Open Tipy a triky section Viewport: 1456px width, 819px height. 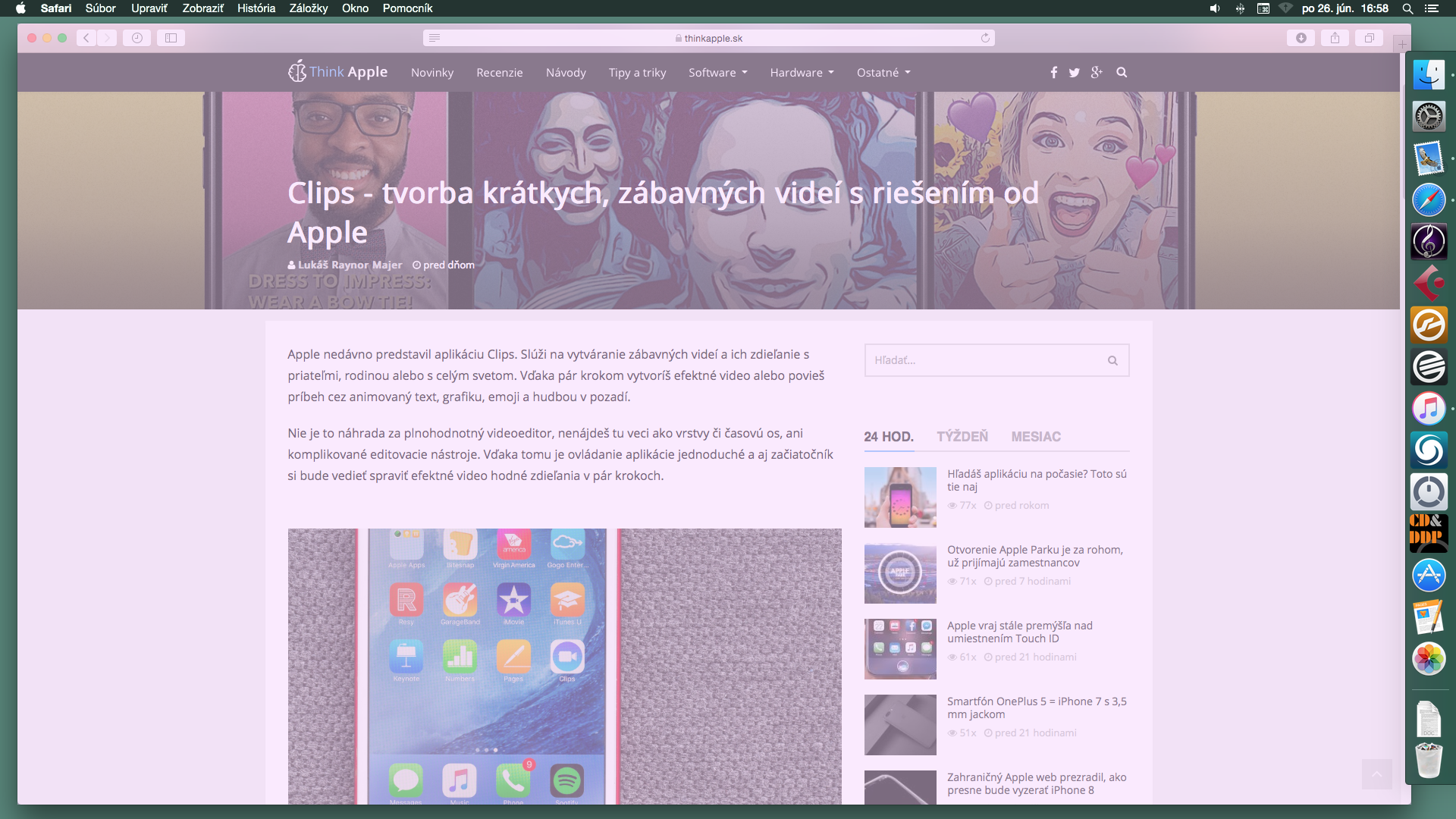637,73
